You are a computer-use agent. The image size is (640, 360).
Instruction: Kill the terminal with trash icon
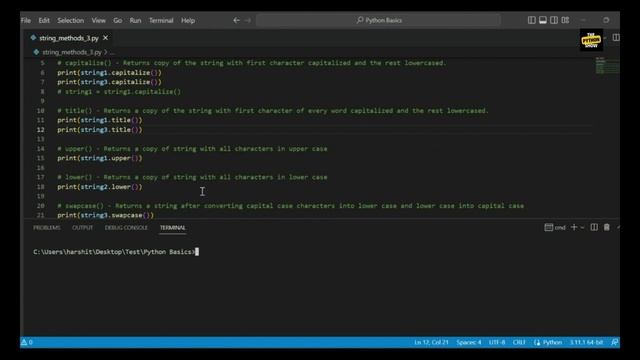(x=607, y=227)
